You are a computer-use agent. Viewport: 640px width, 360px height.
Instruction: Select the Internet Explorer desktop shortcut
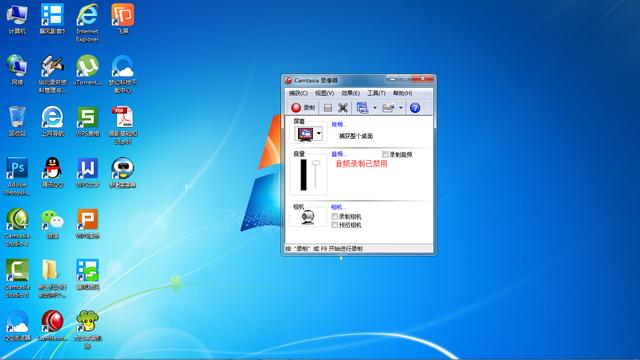pos(87,23)
